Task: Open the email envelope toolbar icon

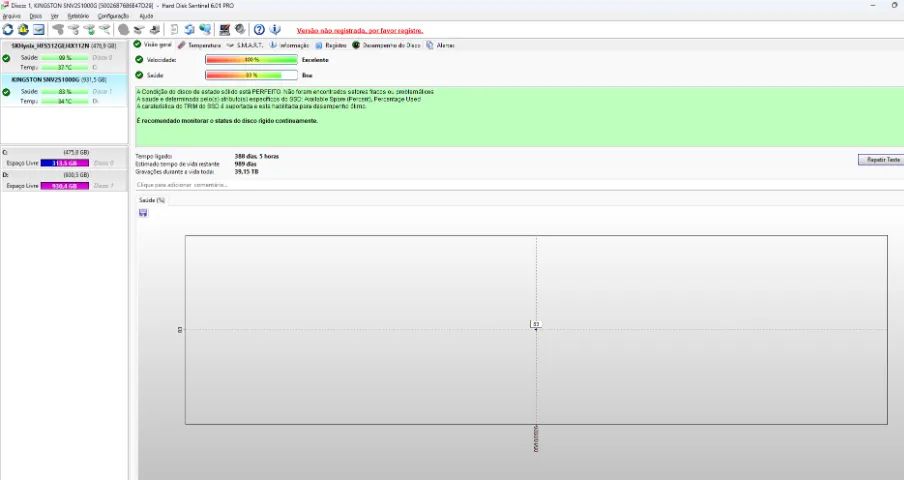Action: pos(39,29)
